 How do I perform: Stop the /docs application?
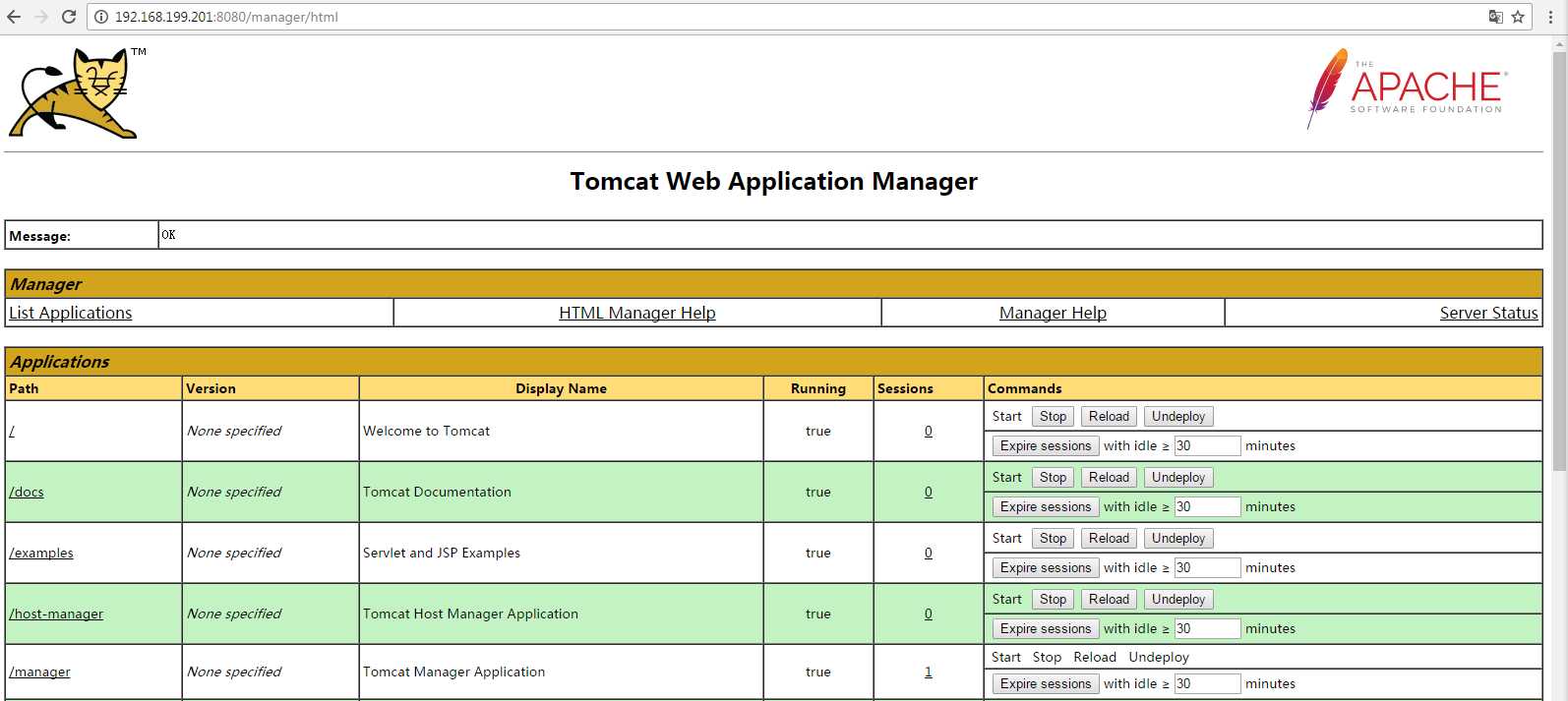(x=1053, y=478)
